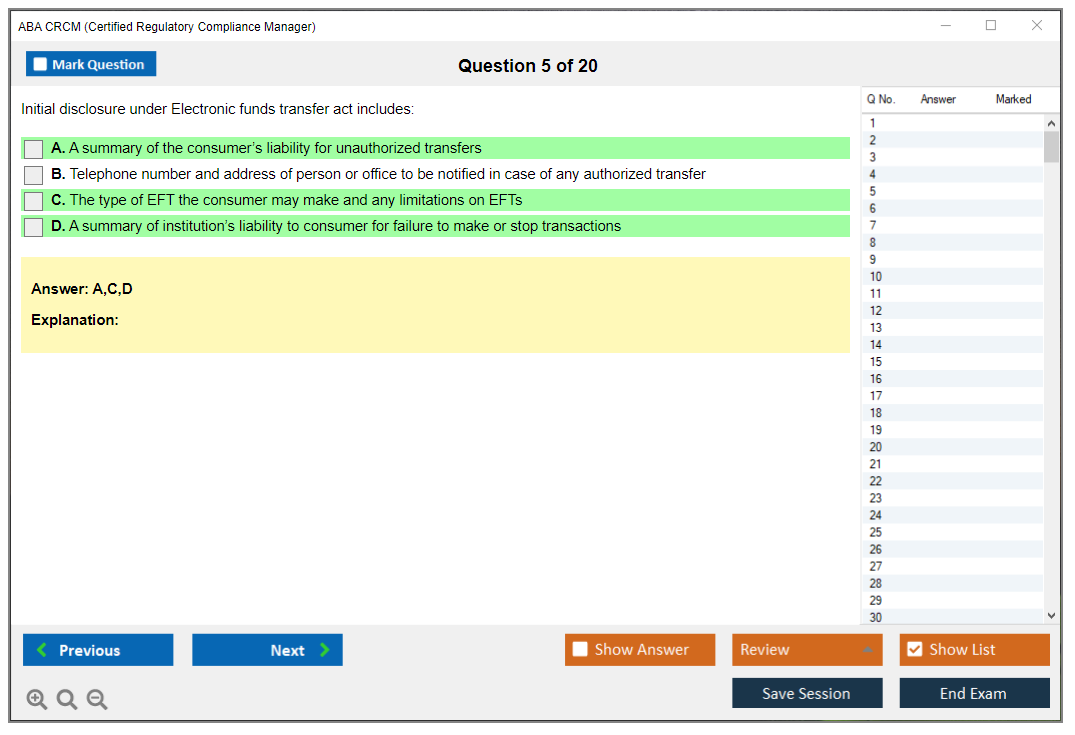This screenshot has width=1075, height=735.
Task: Toggle the Show Answer checkbox
Action: 580,650
